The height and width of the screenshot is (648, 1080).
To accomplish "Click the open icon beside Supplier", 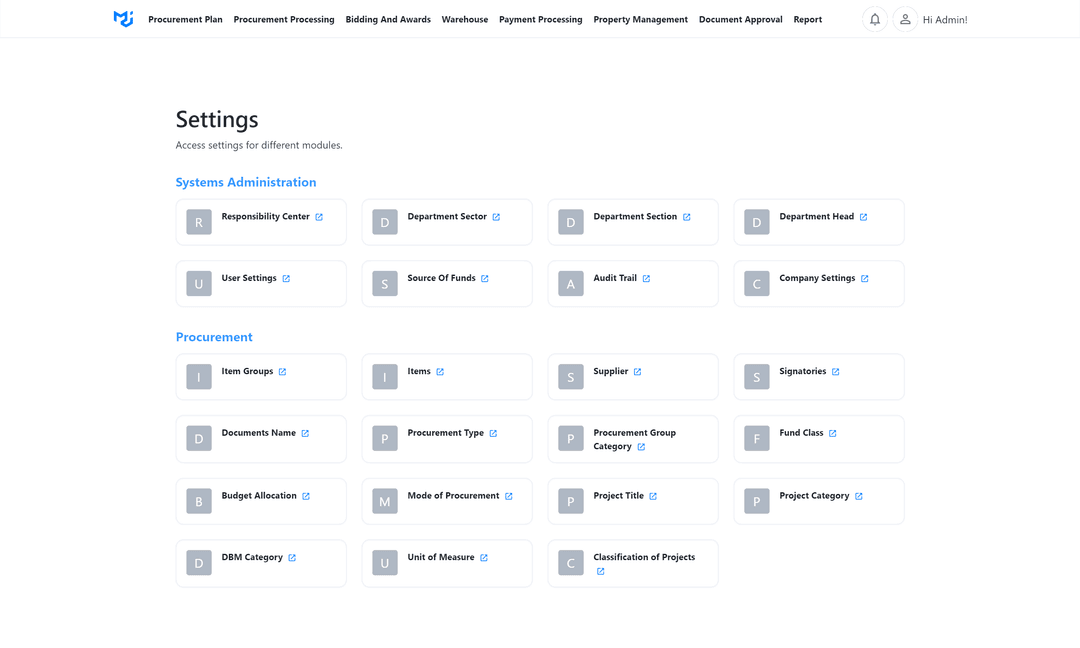I will pyautogui.click(x=637, y=372).
